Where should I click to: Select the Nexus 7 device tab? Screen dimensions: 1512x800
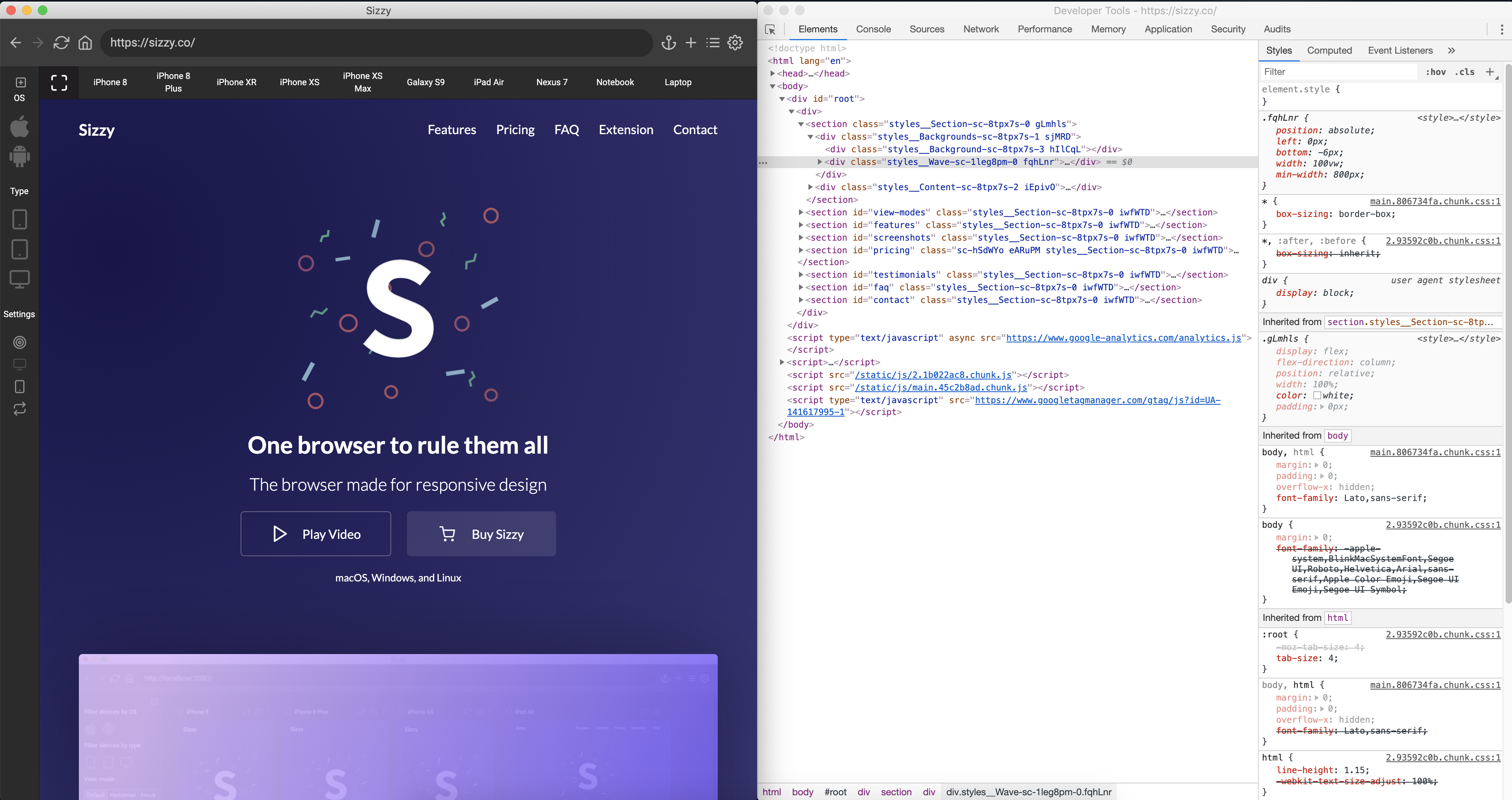552,82
